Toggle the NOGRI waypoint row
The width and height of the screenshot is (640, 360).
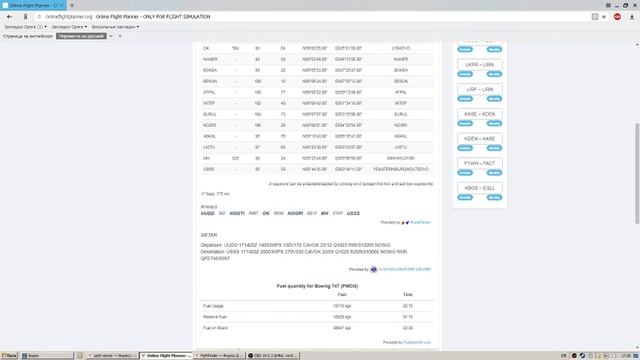[317, 125]
